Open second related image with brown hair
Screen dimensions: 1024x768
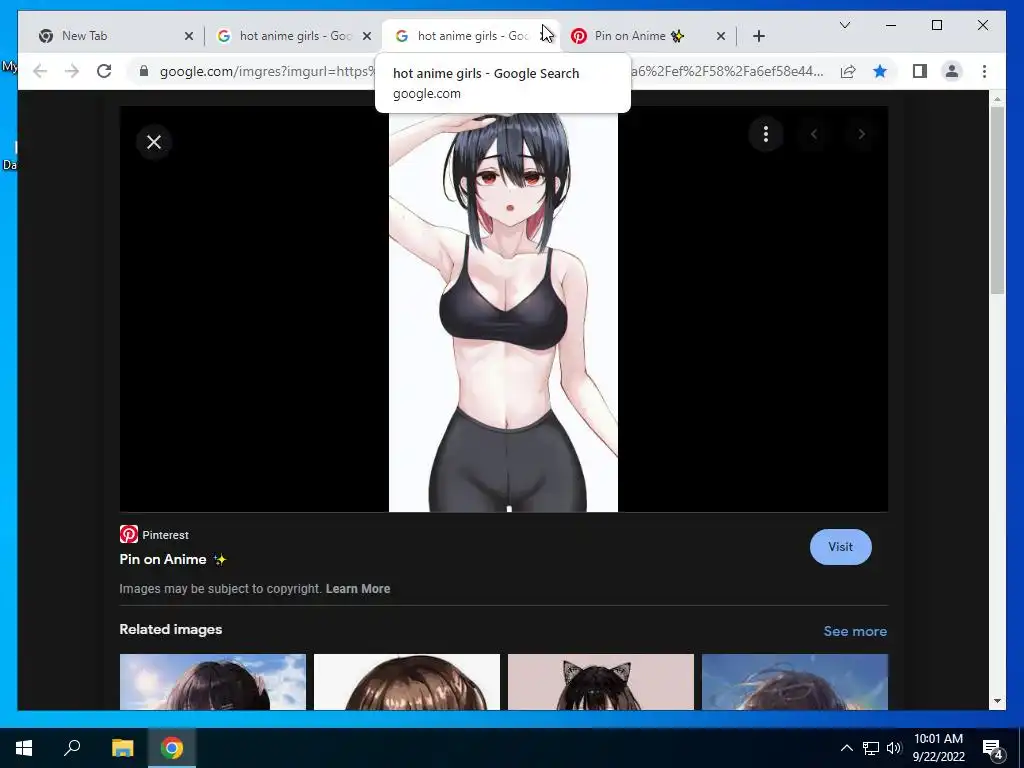(x=407, y=682)
